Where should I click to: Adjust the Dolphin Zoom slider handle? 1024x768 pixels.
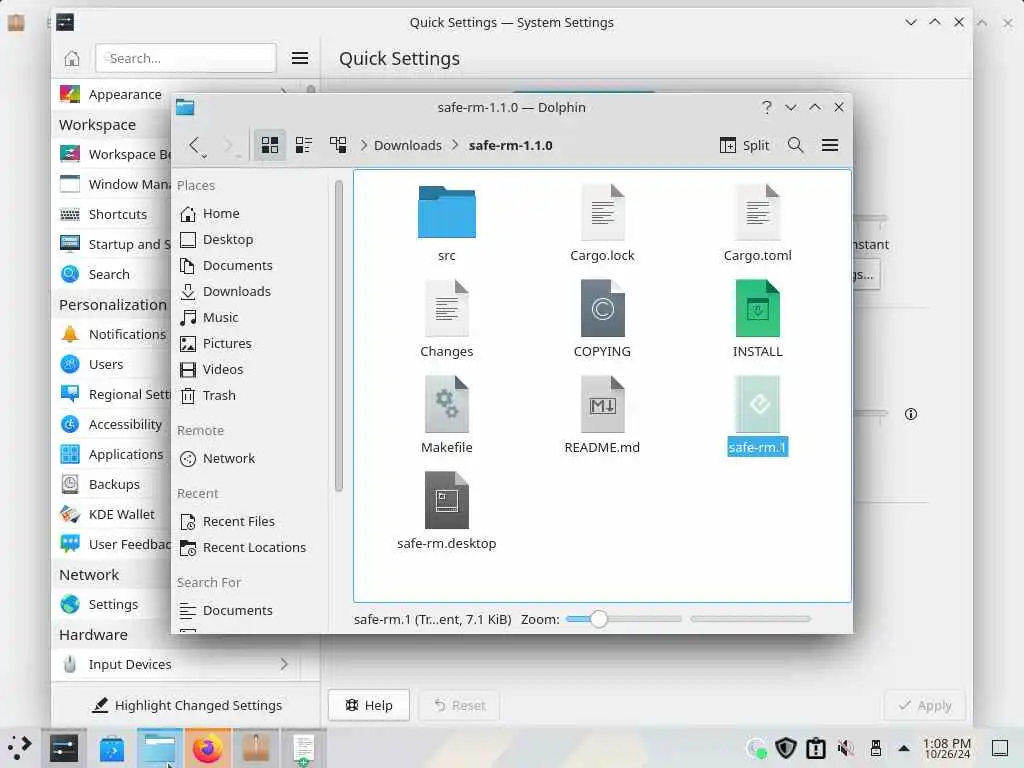(x=598, y=619)
